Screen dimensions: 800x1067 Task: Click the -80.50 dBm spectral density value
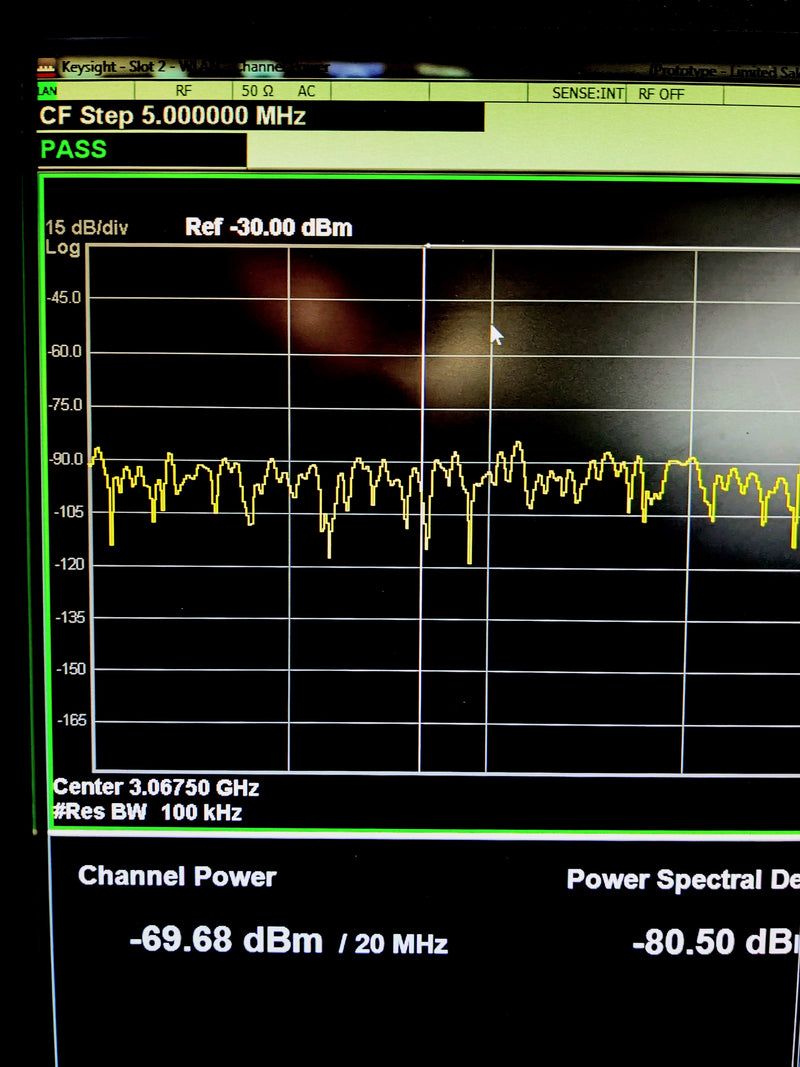coord(716,942)
